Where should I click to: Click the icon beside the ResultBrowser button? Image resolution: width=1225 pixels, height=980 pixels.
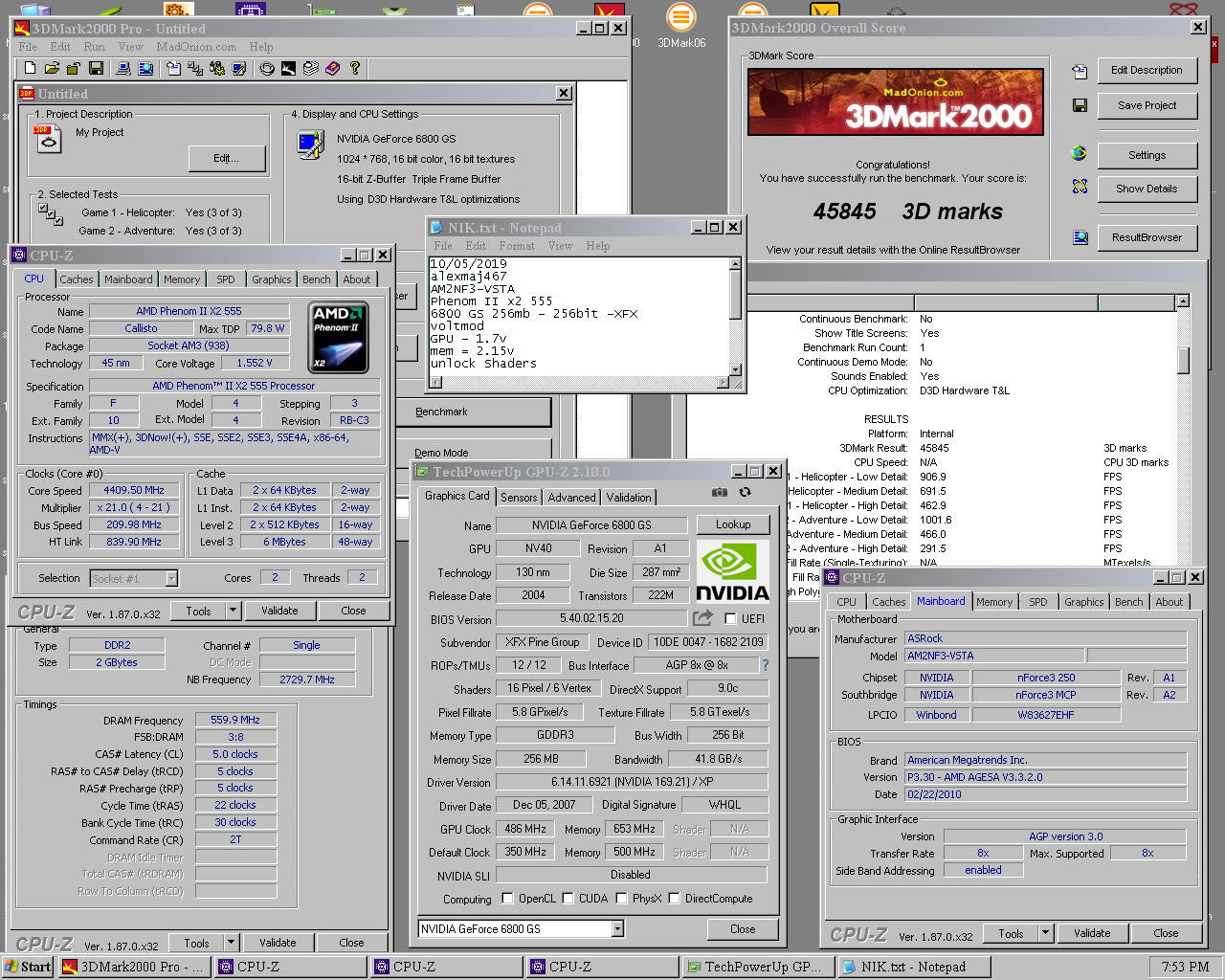[x=1080, y=237]
